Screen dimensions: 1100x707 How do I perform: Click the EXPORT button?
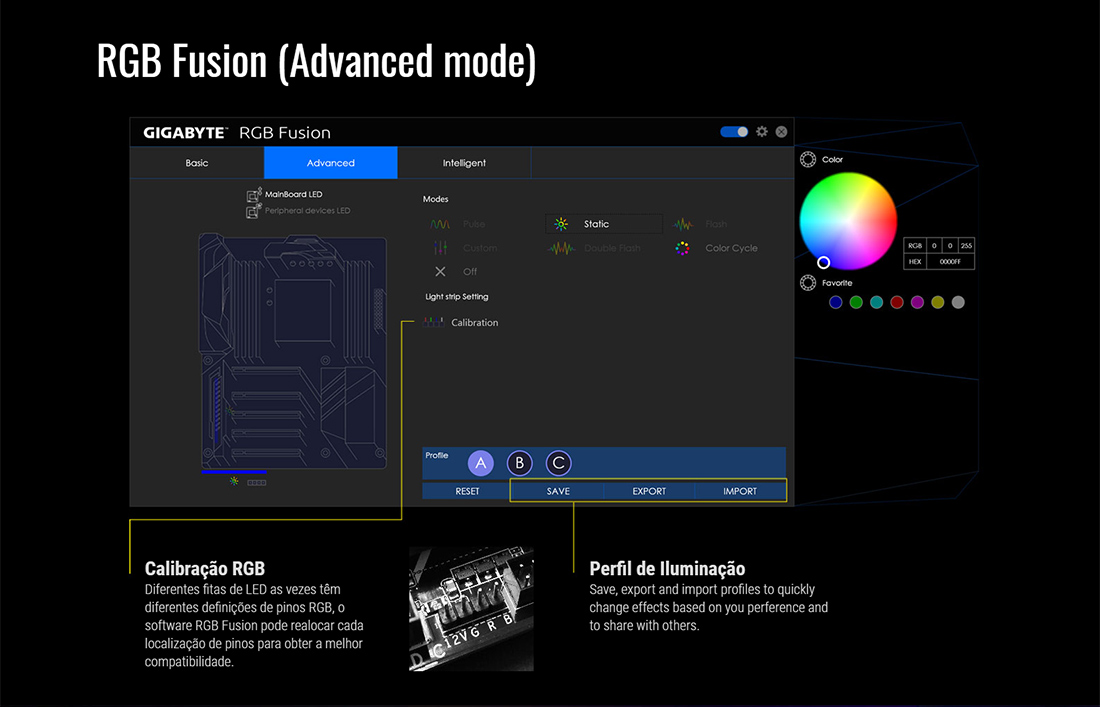[x=649, y=491]
